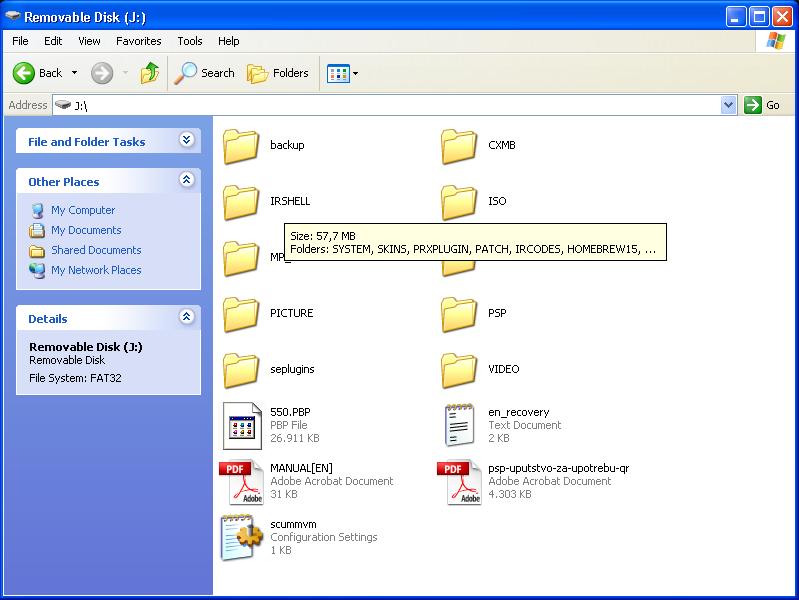Click the Windows flag logo

tap(776, 41)
